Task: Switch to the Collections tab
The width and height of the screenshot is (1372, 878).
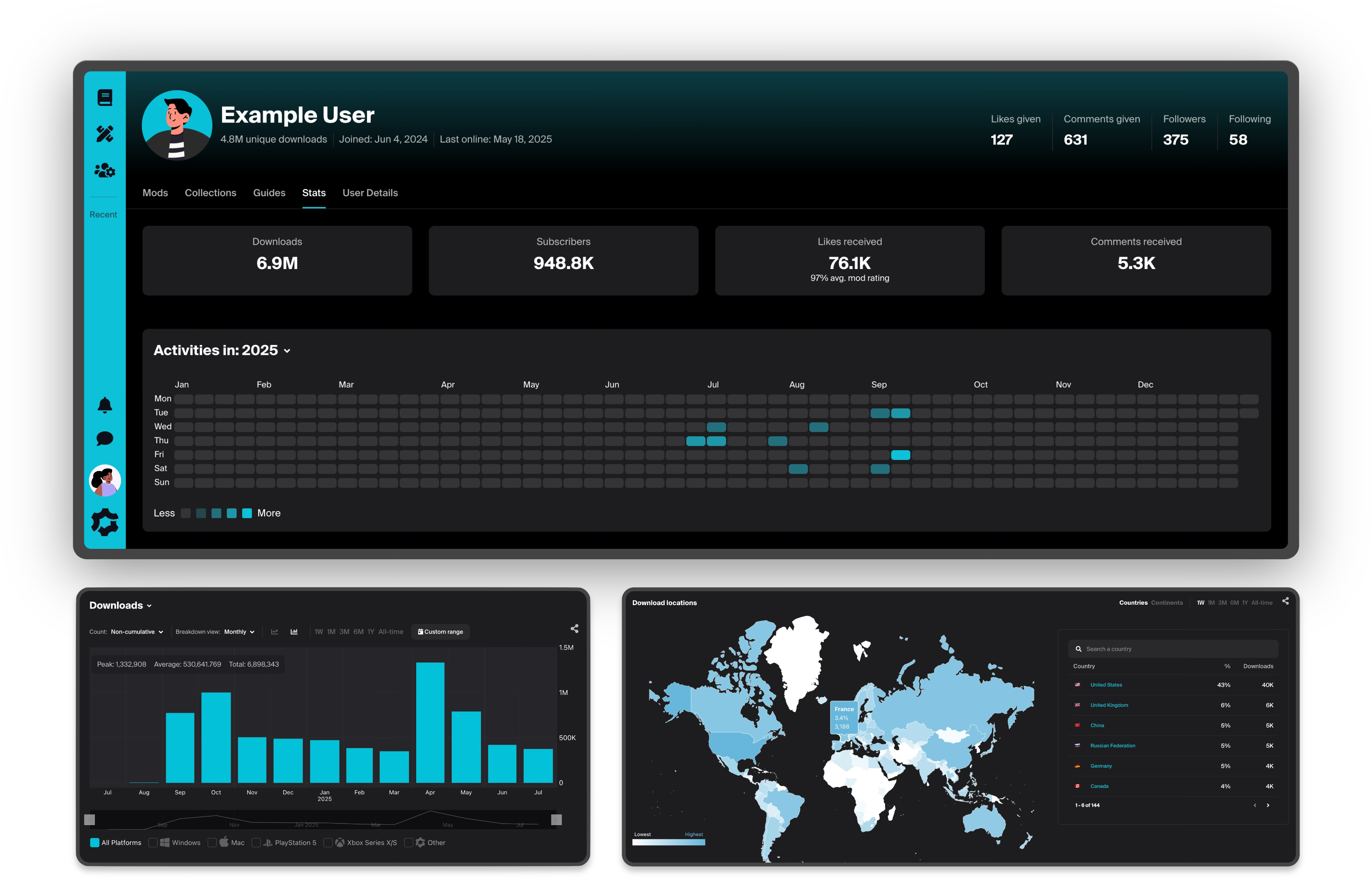Action: [x=210, y=193]
